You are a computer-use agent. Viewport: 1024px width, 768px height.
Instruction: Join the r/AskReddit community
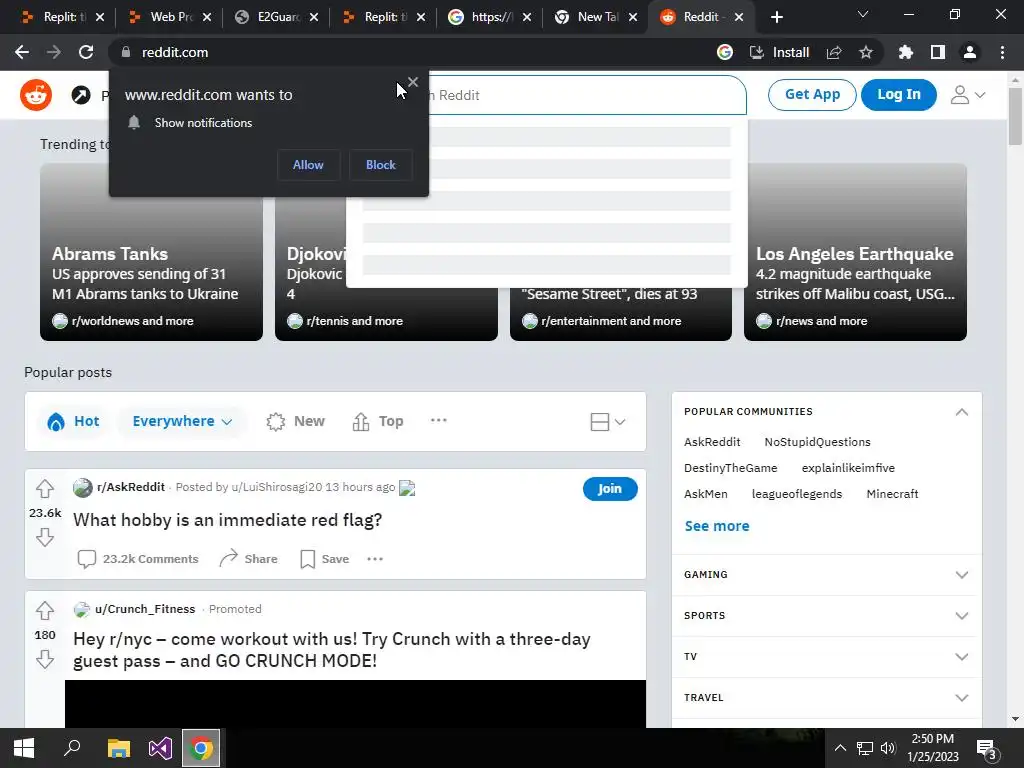(610, 488)
